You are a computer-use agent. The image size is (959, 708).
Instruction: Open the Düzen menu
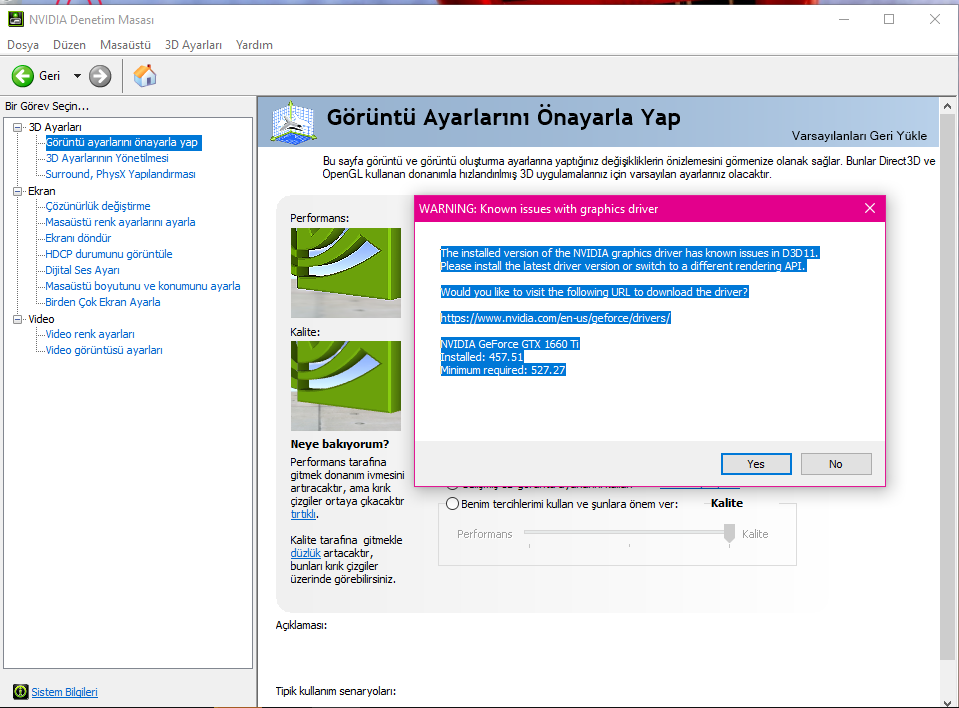[x=69, y=45]
